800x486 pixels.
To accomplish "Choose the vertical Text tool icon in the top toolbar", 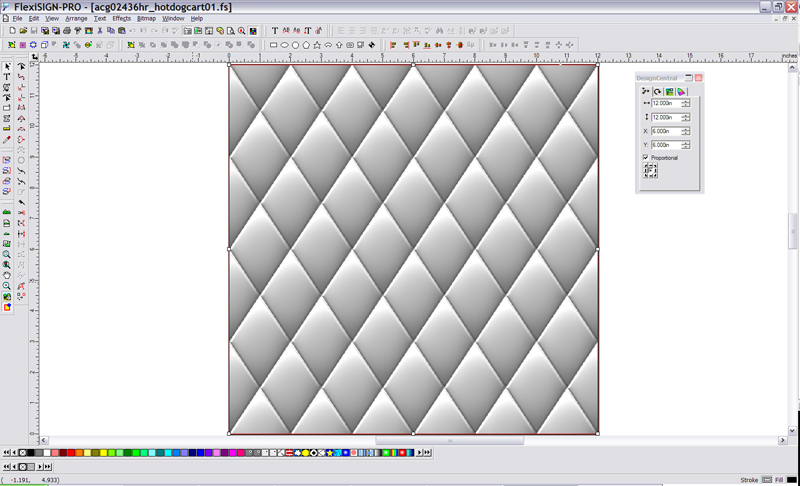I will tap(308, 31).
